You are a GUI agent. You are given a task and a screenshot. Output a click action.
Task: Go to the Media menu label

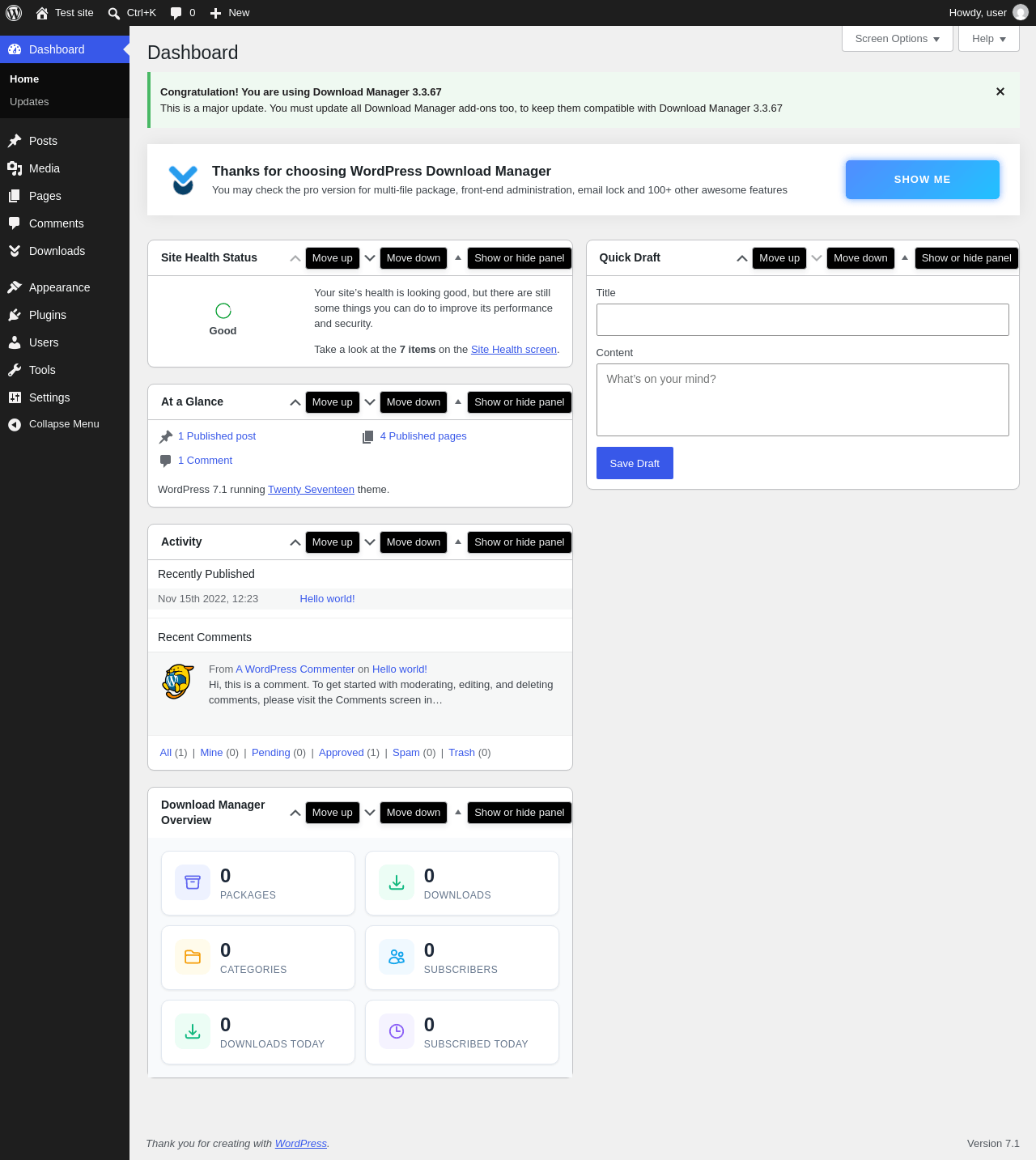pos(45,168)
